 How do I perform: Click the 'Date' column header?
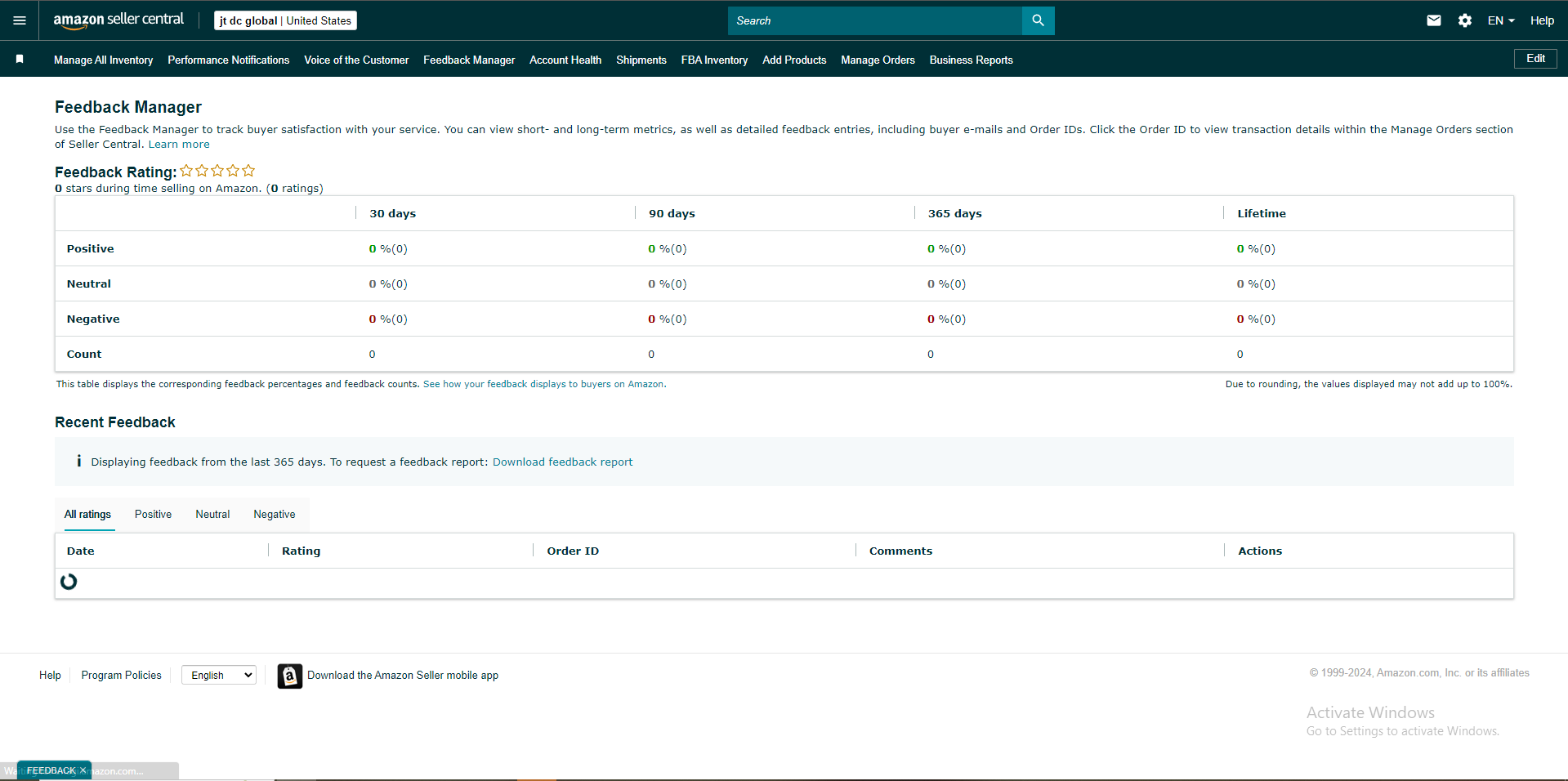[x=80, y=551]
